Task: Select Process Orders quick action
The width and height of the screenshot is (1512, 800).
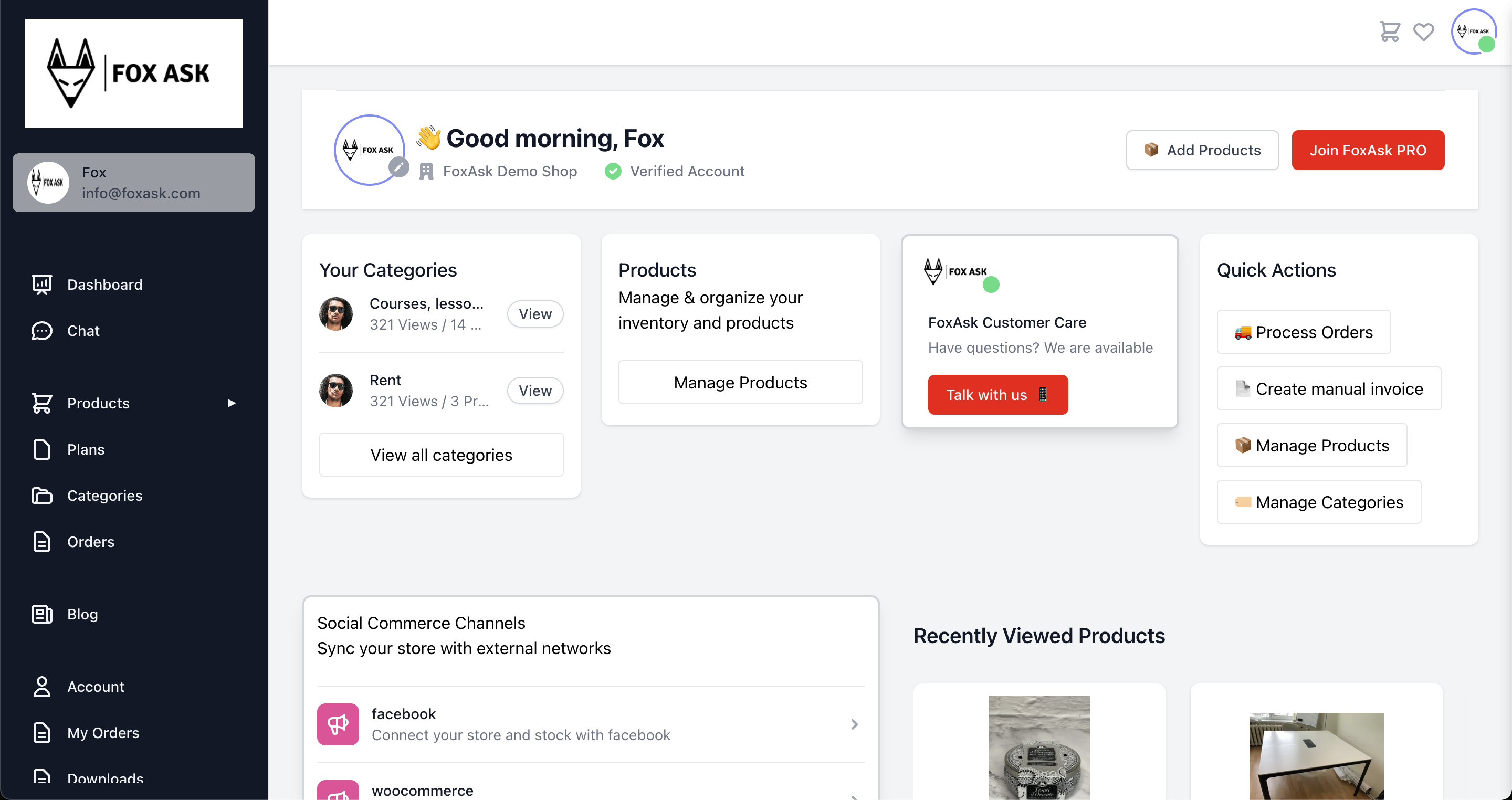Action: (x=1304, y=332)
